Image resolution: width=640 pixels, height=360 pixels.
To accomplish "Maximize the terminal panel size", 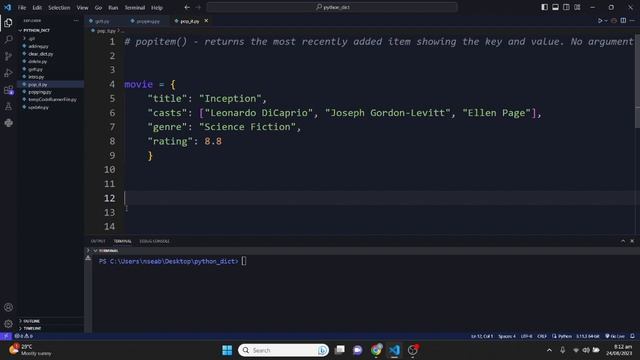I will (623, 241).
